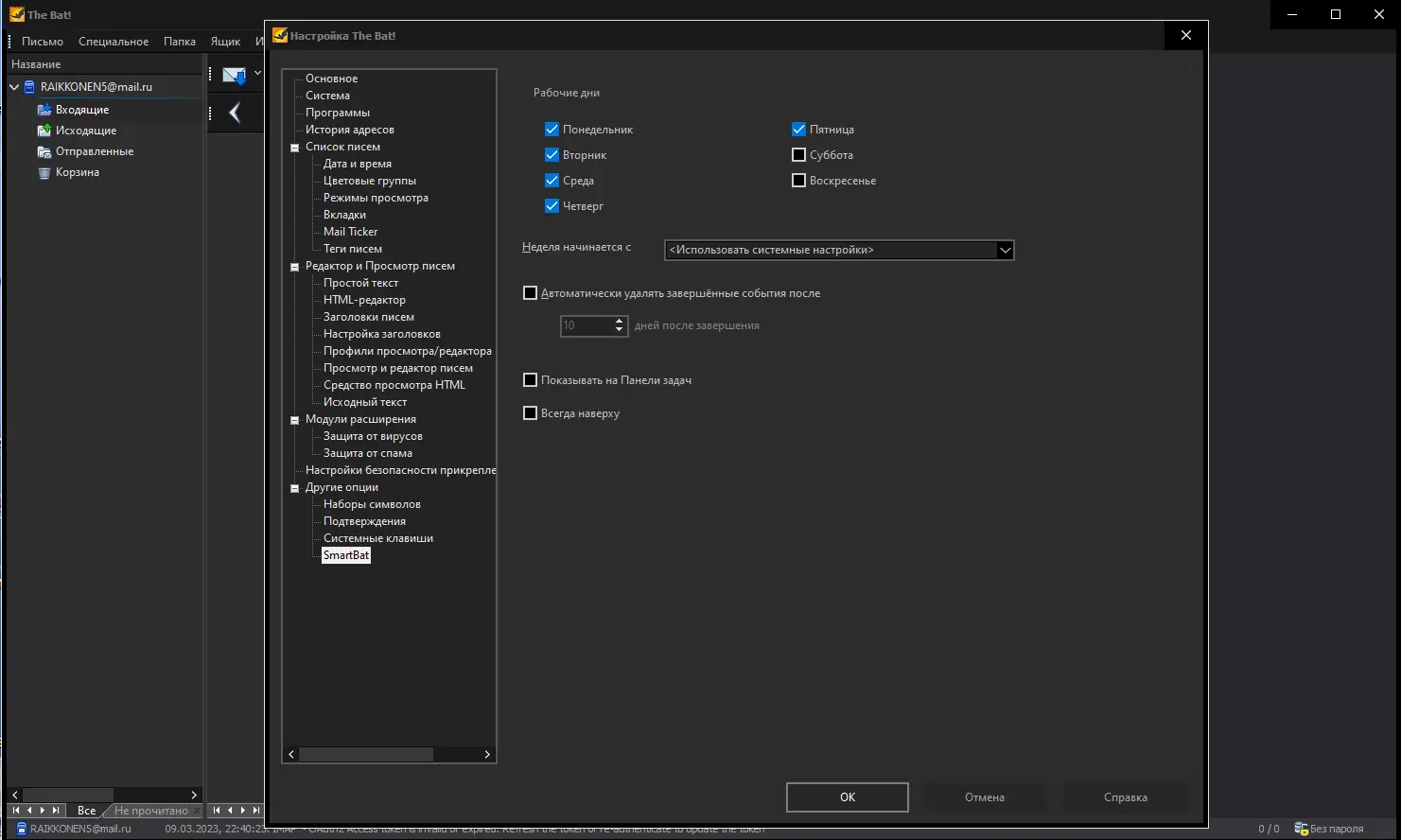Screen dimensions: 1401x840
Task: Enable auto-delete of completed events
Action: point(530,293)
